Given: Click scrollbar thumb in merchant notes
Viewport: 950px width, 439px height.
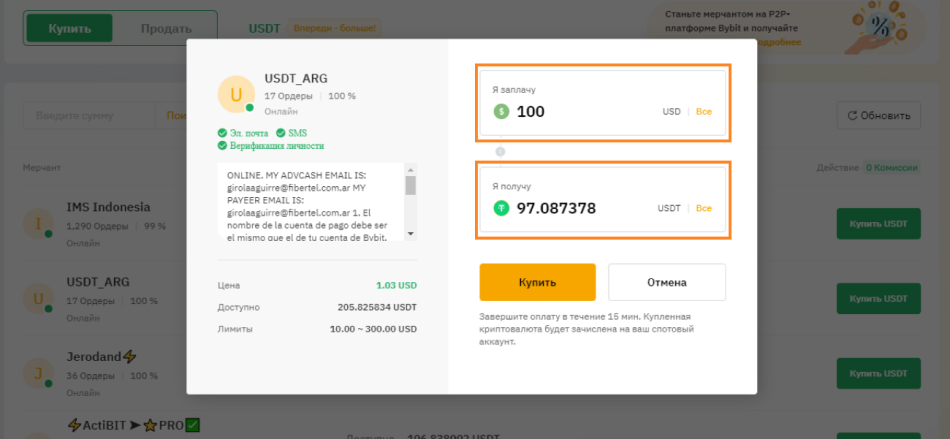Looking at the screenshot, I should click(x=410, y=185).
